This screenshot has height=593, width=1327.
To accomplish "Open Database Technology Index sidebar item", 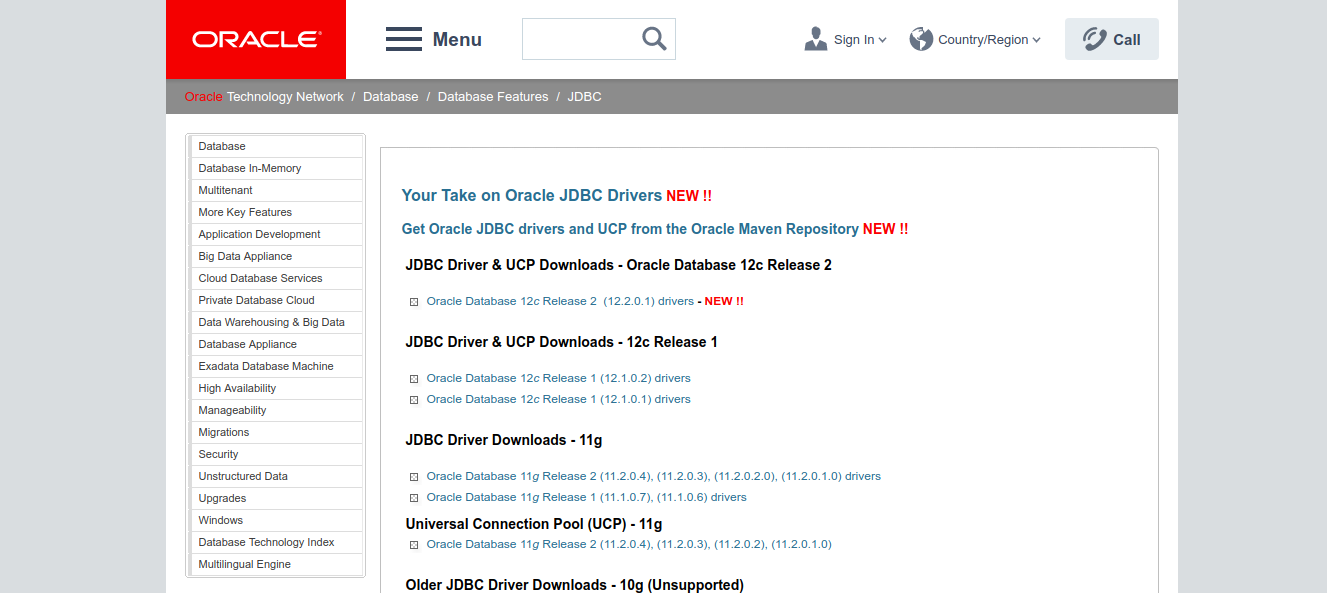I will click(277, 542).
